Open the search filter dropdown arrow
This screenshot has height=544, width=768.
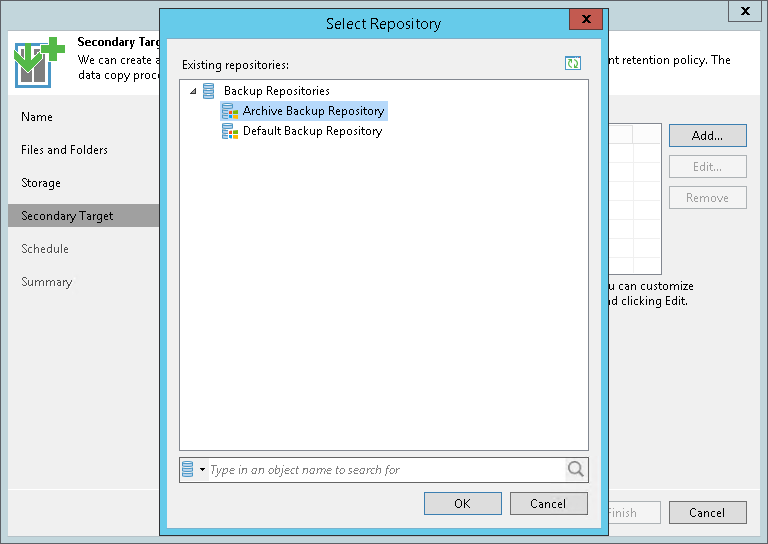coord(202,470)
